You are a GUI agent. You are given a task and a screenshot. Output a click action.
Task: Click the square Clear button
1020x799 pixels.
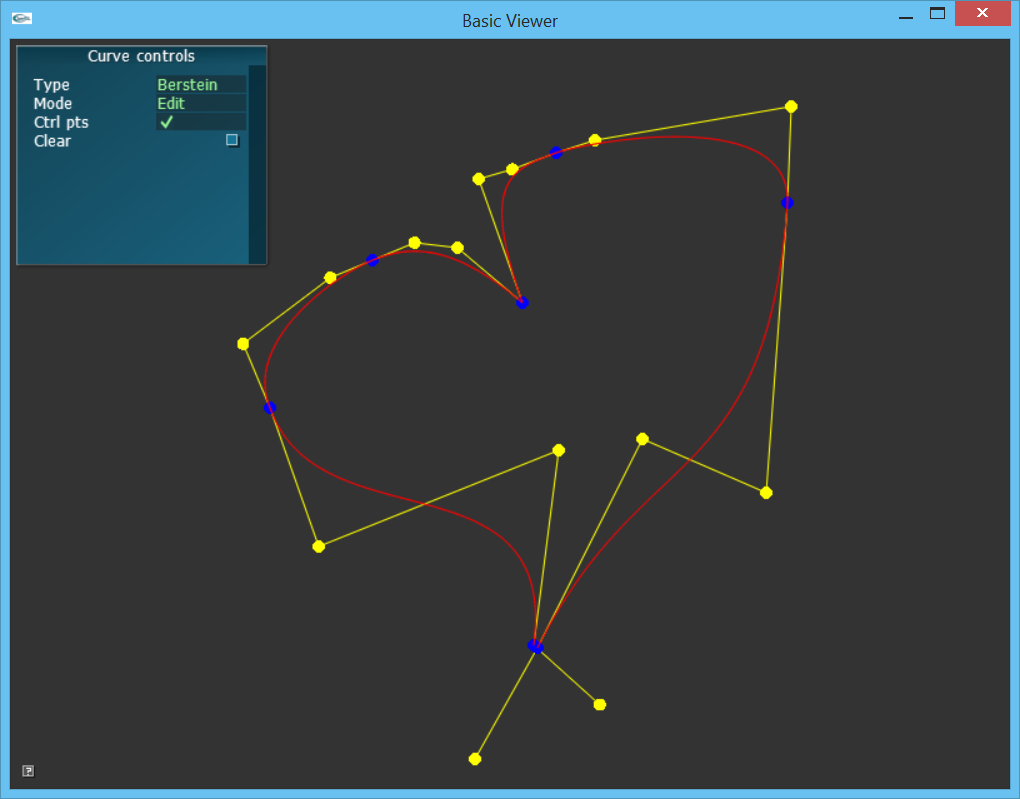pyautogui.click(x=232, y=140)
